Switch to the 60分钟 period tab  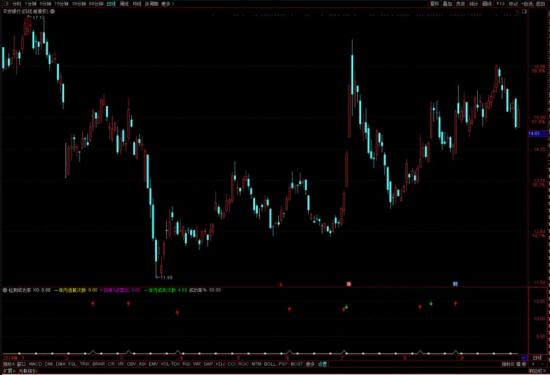tap(96, 4)
